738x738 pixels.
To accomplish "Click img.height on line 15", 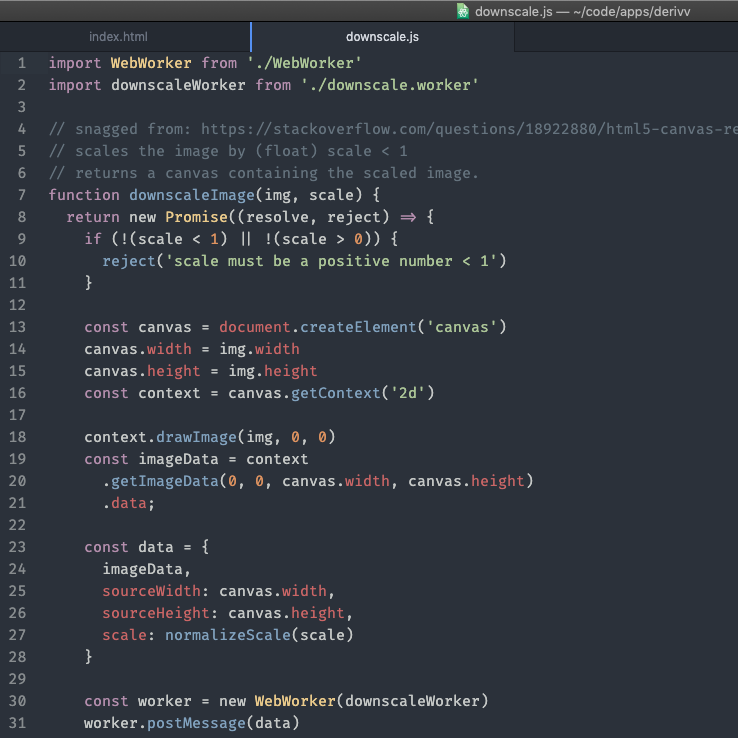I will (273, 371).
